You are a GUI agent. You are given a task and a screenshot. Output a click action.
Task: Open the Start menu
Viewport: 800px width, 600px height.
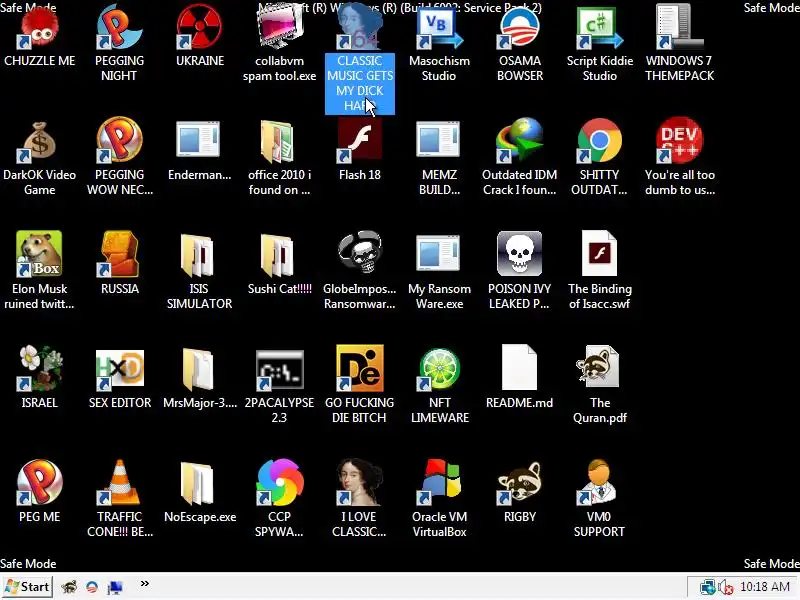pos(27,587)
